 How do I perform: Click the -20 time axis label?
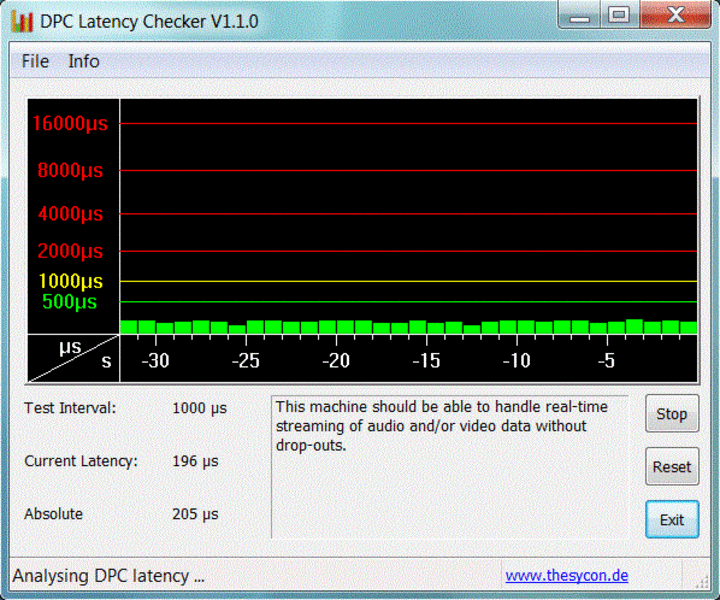336,361
